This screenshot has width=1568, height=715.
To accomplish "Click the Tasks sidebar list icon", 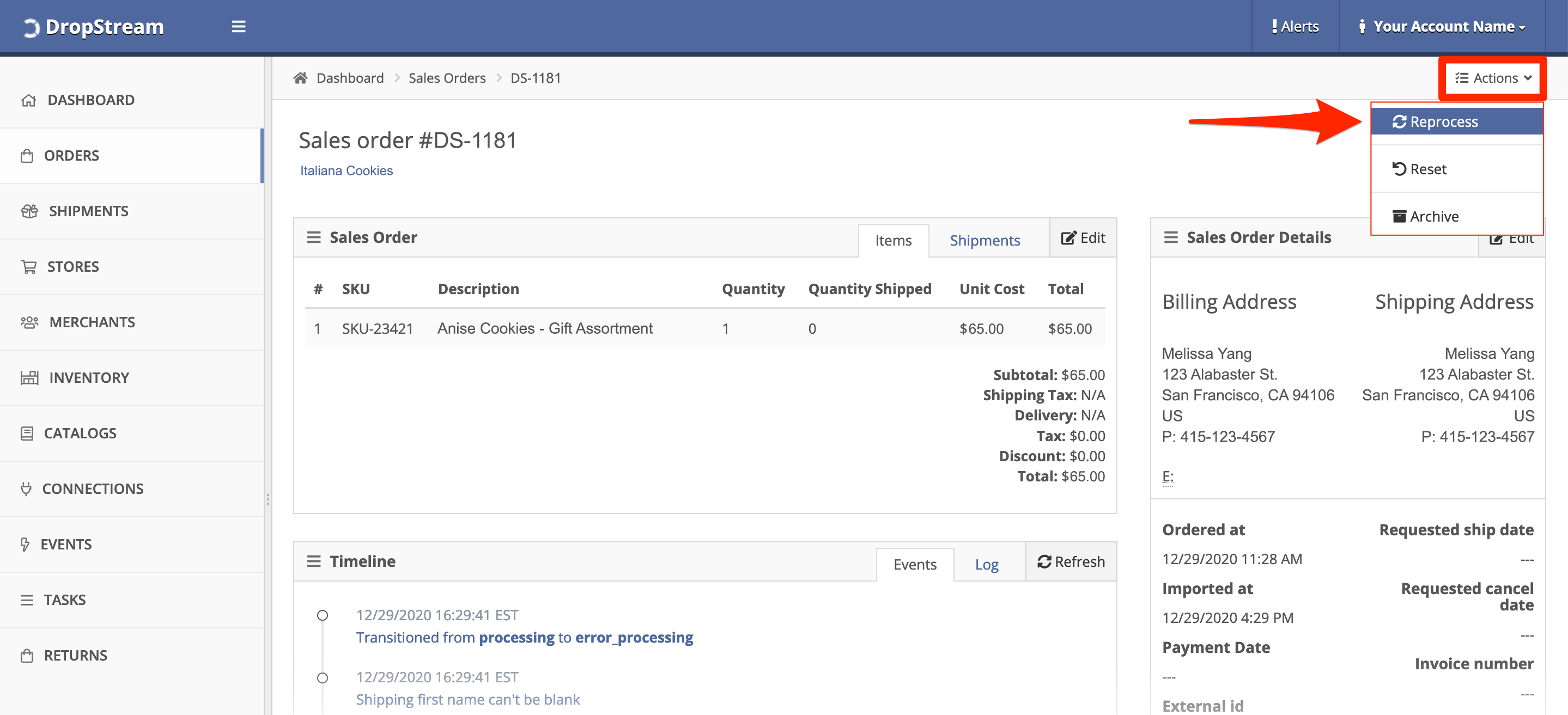I will tap(27, 600).
